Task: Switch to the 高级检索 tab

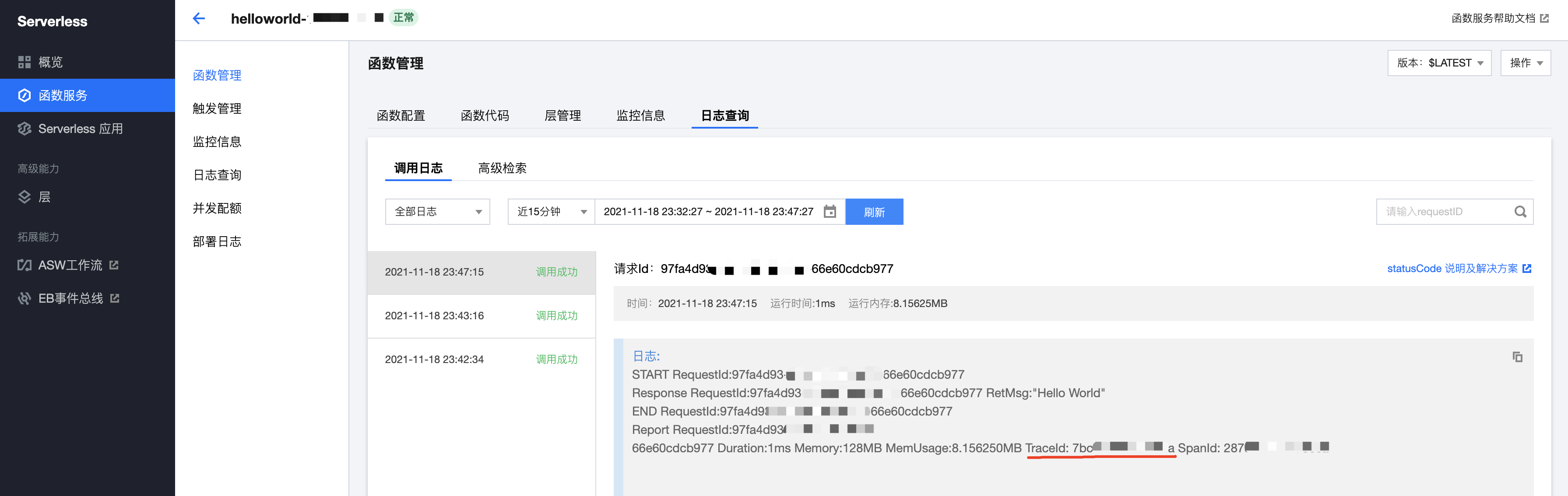Action: (502, 168)
